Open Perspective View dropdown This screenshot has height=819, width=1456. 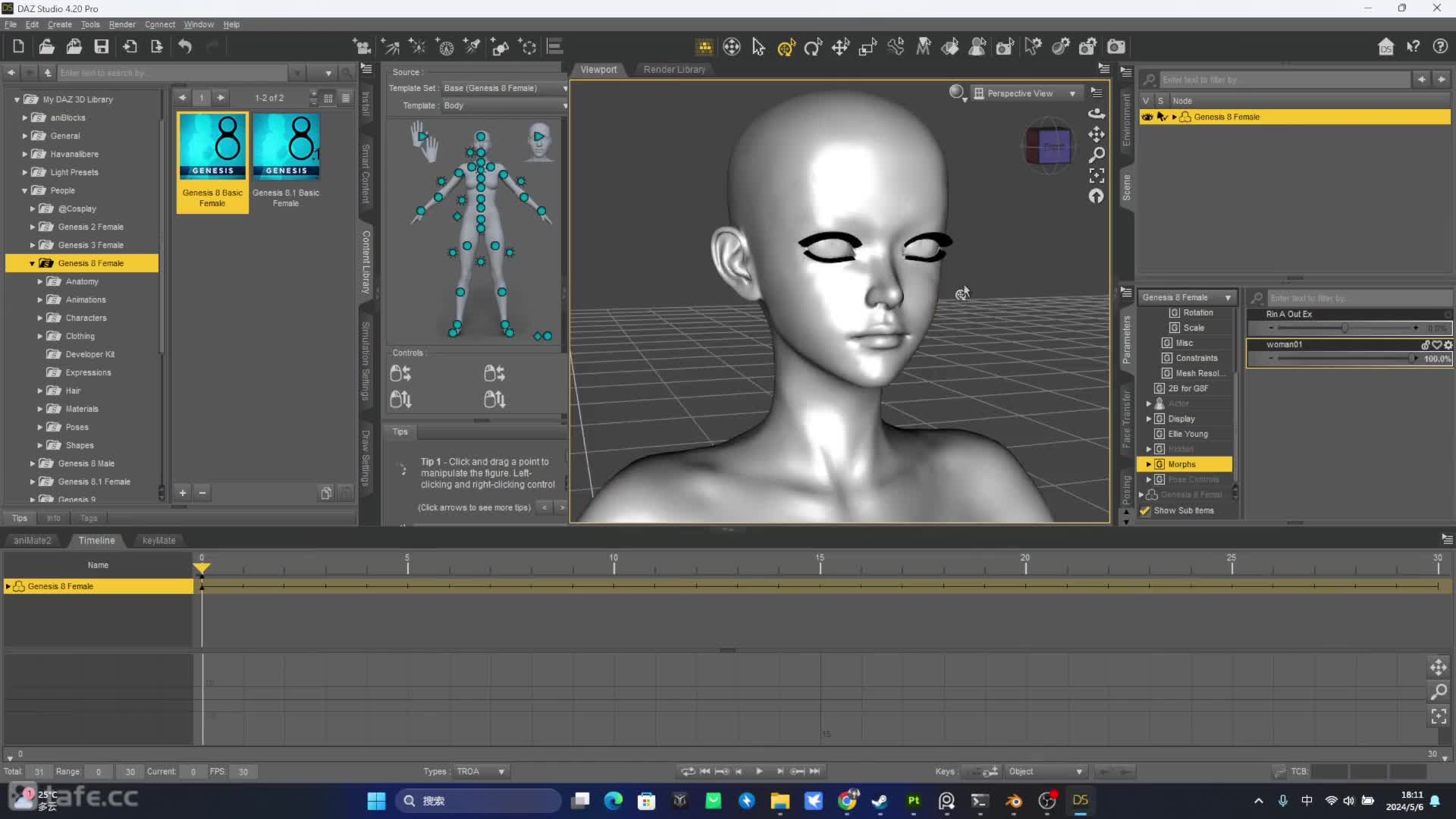tap(1025, 93)
